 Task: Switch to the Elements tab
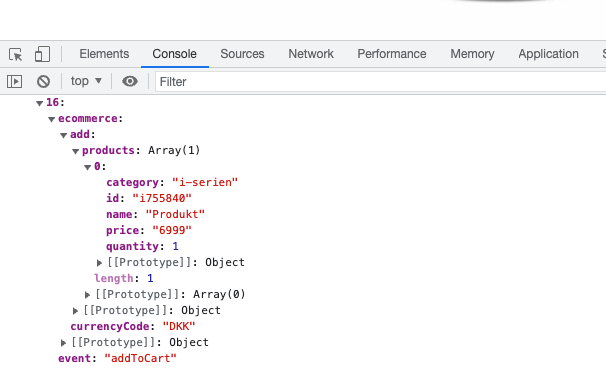pos(104,54)
